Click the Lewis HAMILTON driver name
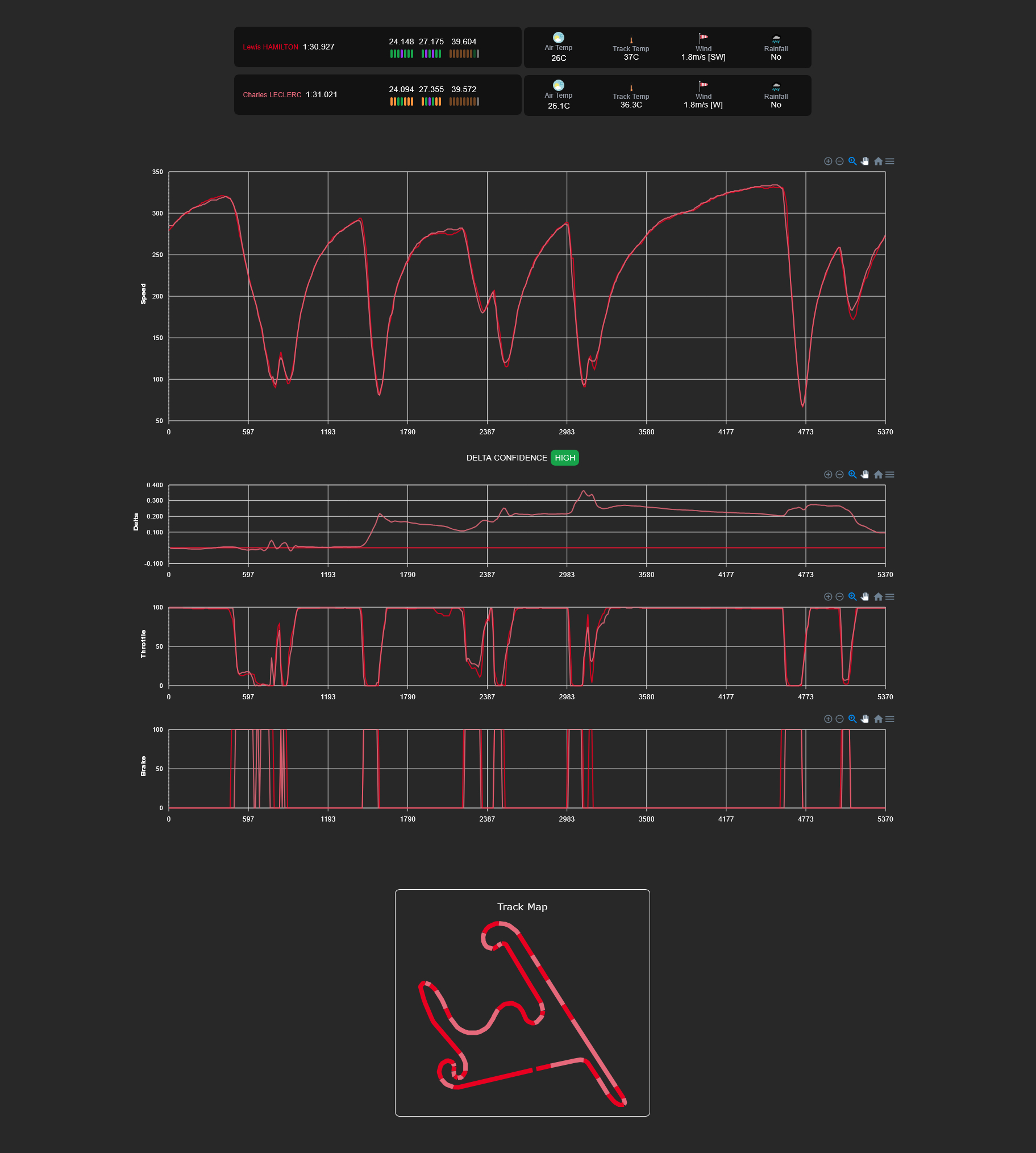 [271, 47]
